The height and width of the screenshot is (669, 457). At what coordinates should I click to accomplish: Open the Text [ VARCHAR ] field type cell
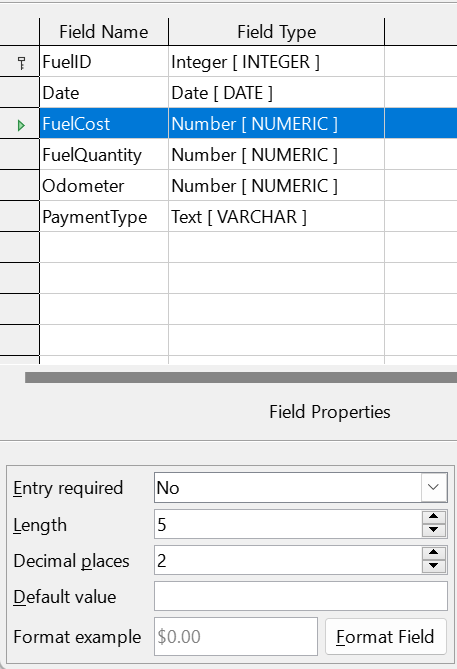coord(277,217)
